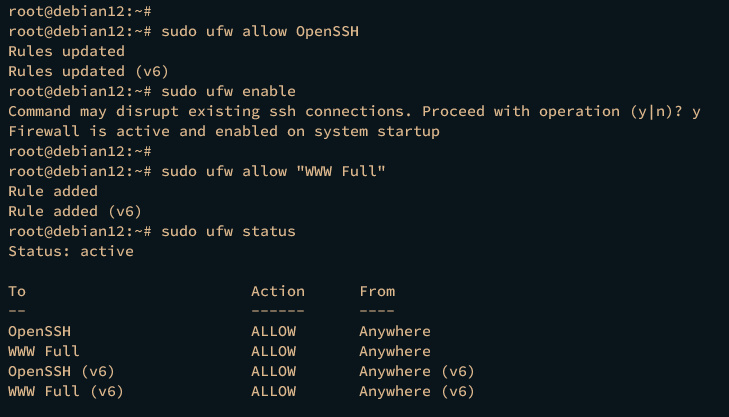The height and width of the screenshot is (417, 729).
Task: Click 'Anywhere' in the WWW Full row
Action: 395,351
